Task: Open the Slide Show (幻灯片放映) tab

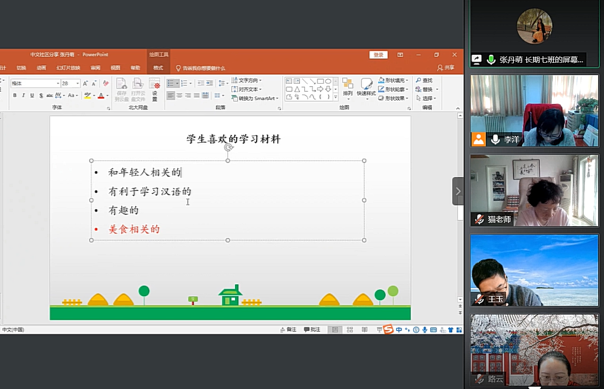Action: coord(68,68)
